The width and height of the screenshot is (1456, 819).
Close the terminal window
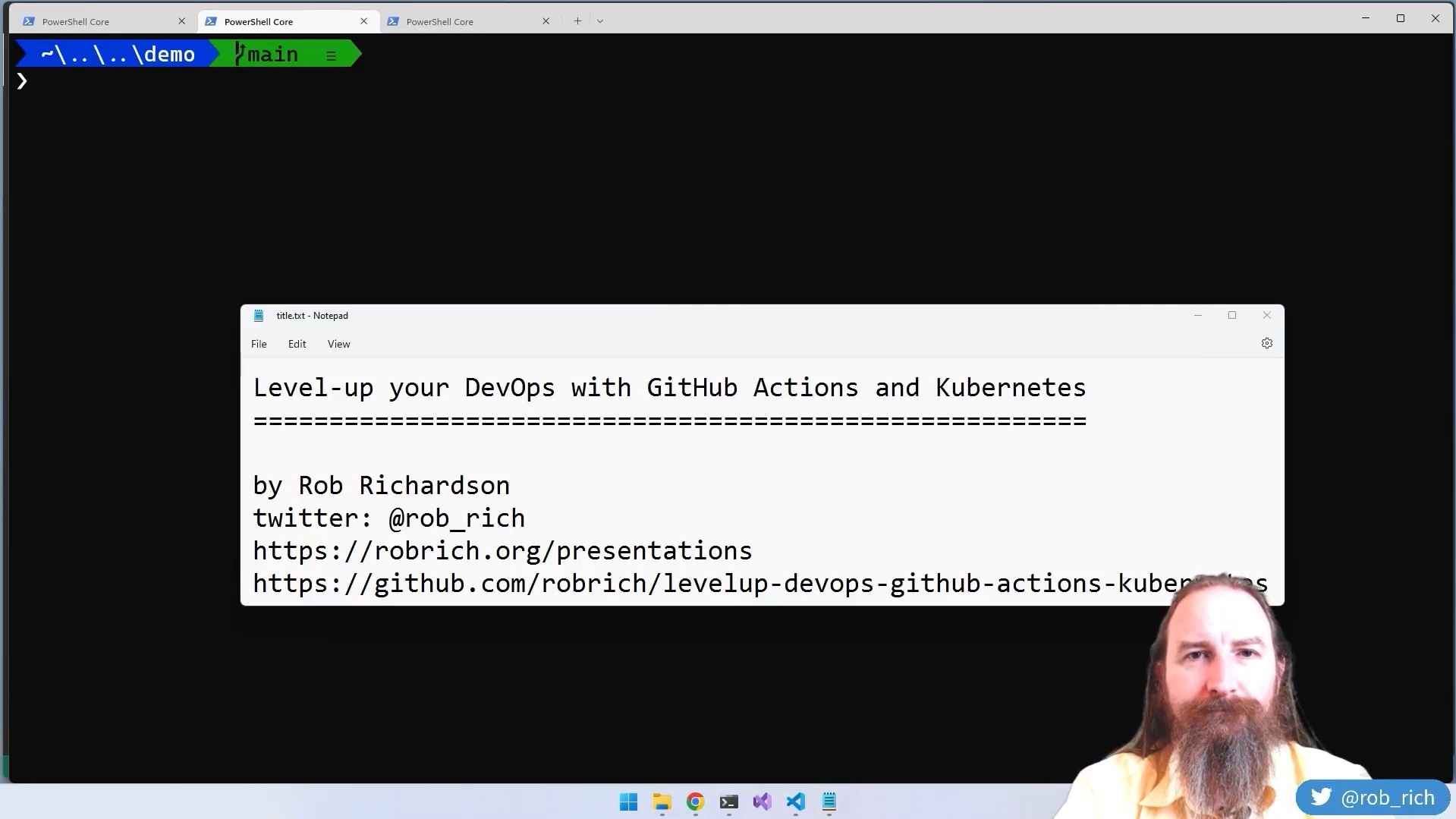coord(1436,18)
